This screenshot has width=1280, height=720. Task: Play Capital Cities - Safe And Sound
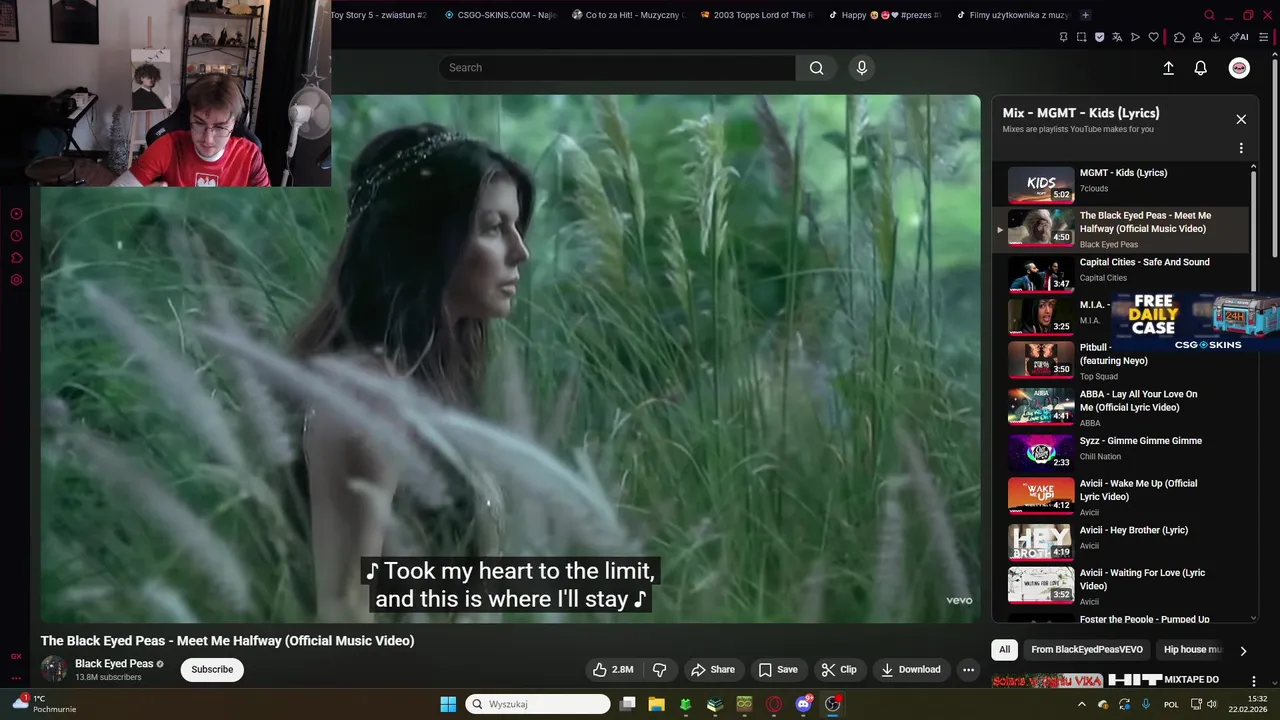1120,273
